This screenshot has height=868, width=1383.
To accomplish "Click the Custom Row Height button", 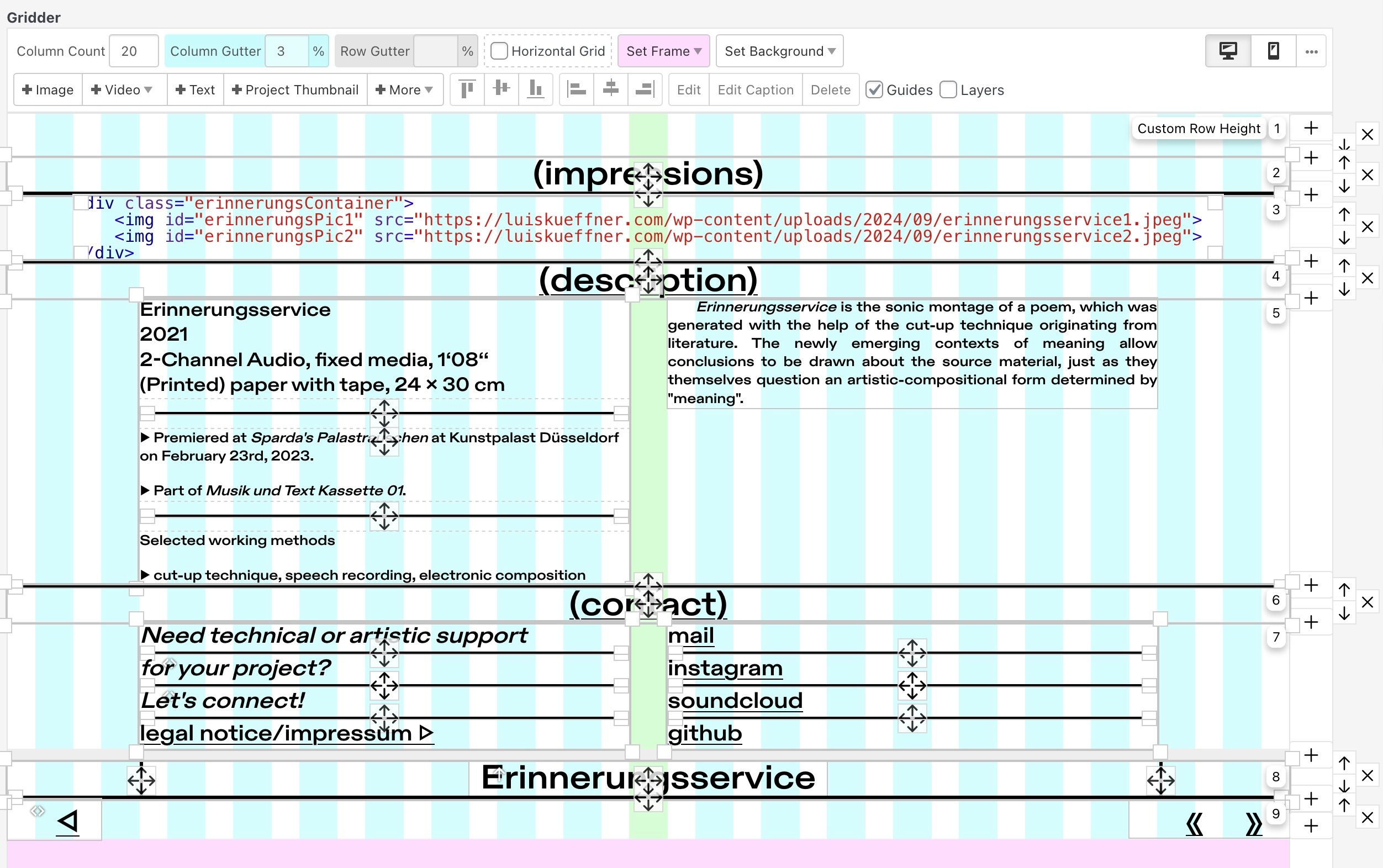I will (x=1198, y=129).
